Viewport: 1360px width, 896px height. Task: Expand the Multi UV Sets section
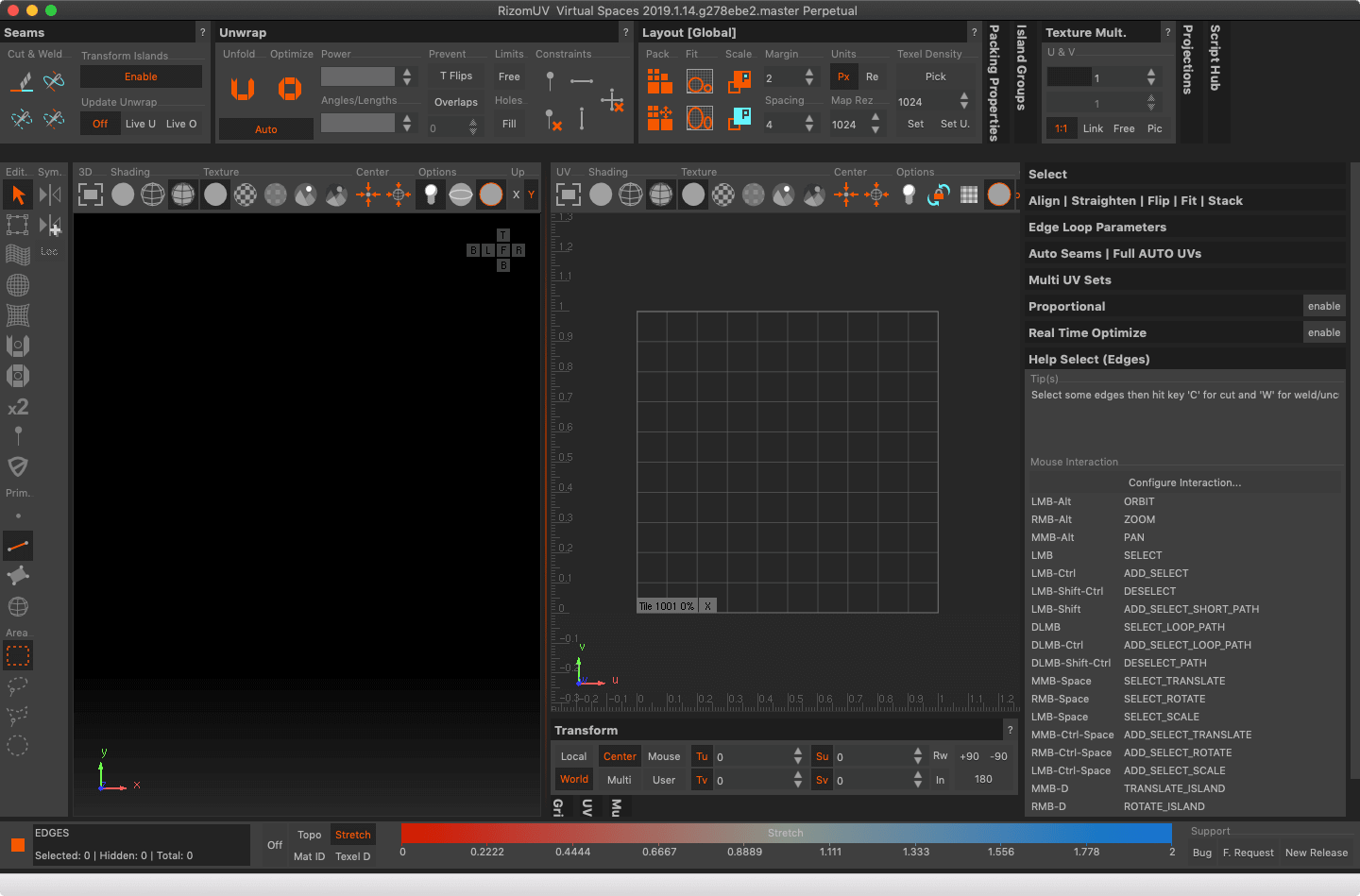click(1069, 279)
